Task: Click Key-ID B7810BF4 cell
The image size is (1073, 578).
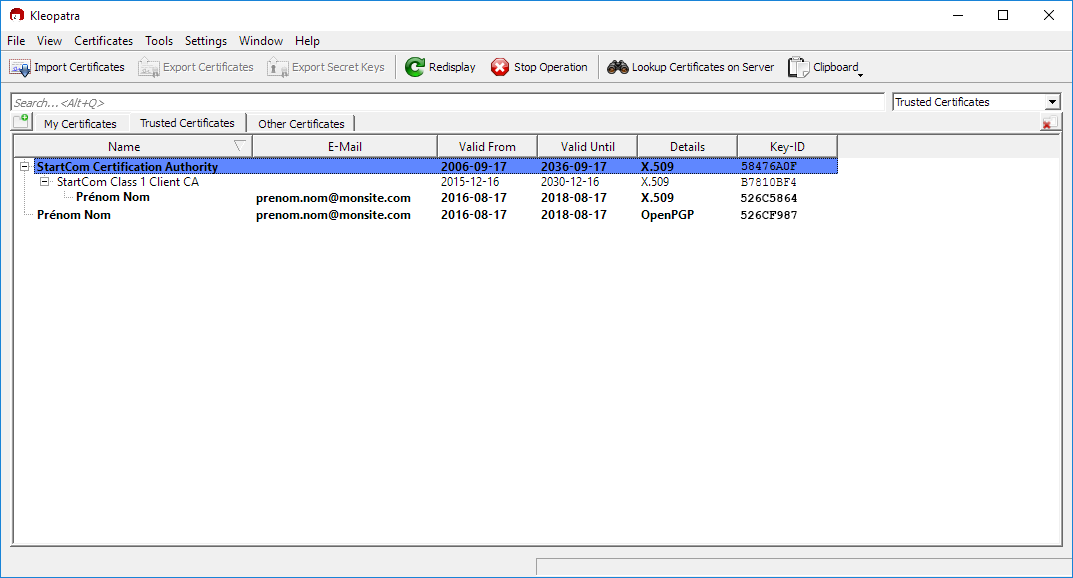Action: click(768, 182)
